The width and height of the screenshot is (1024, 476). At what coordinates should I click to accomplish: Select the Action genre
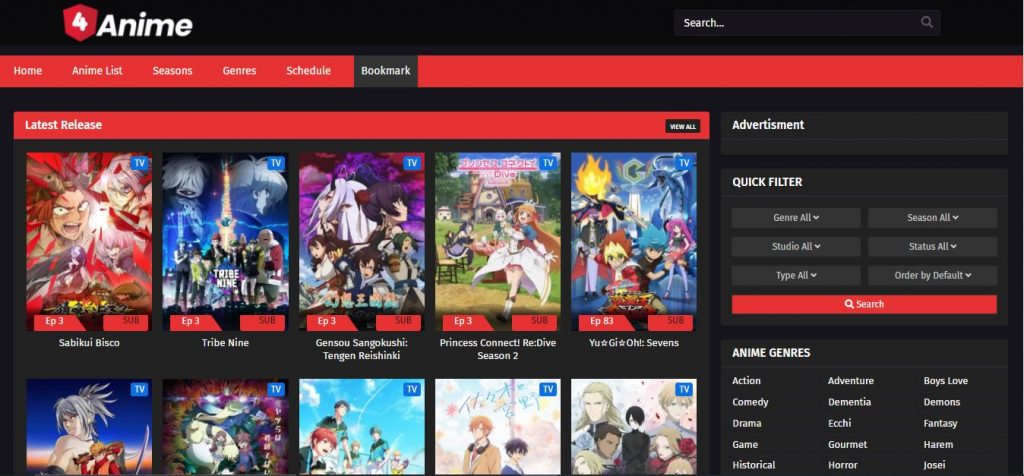[746, 381]
